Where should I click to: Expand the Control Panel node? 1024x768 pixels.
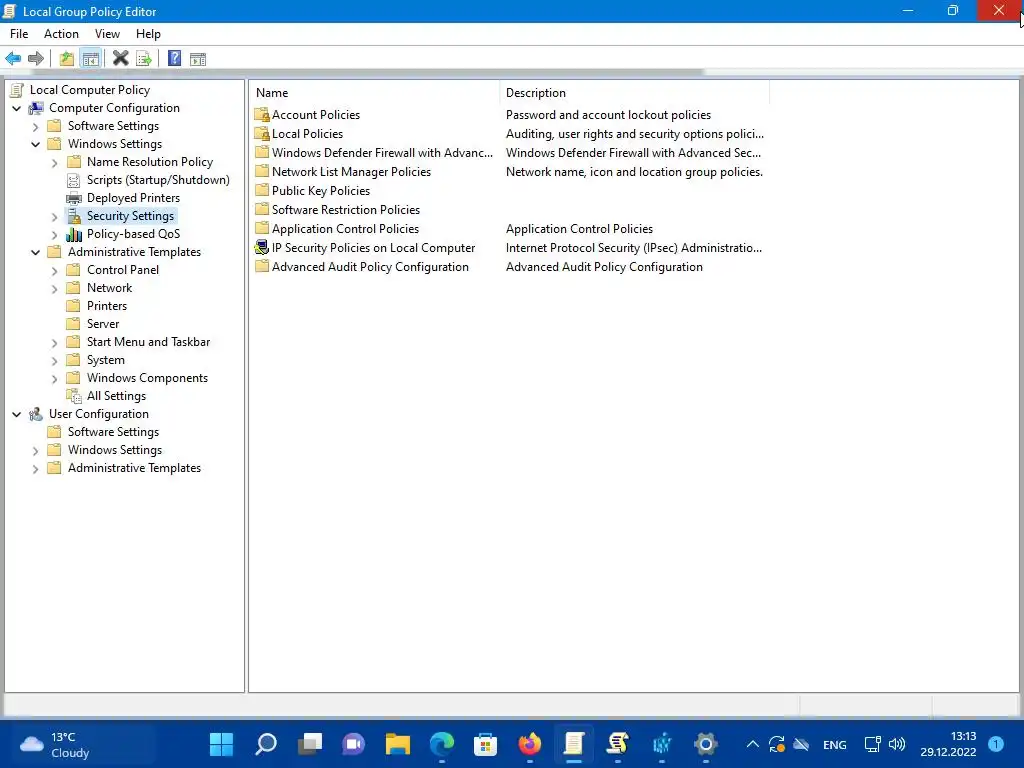coord(55,270)
